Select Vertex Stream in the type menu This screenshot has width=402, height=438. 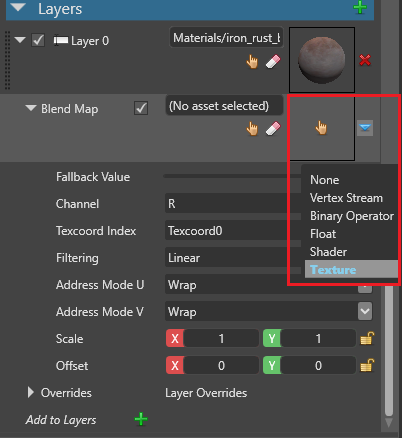(x=346, y=198)
